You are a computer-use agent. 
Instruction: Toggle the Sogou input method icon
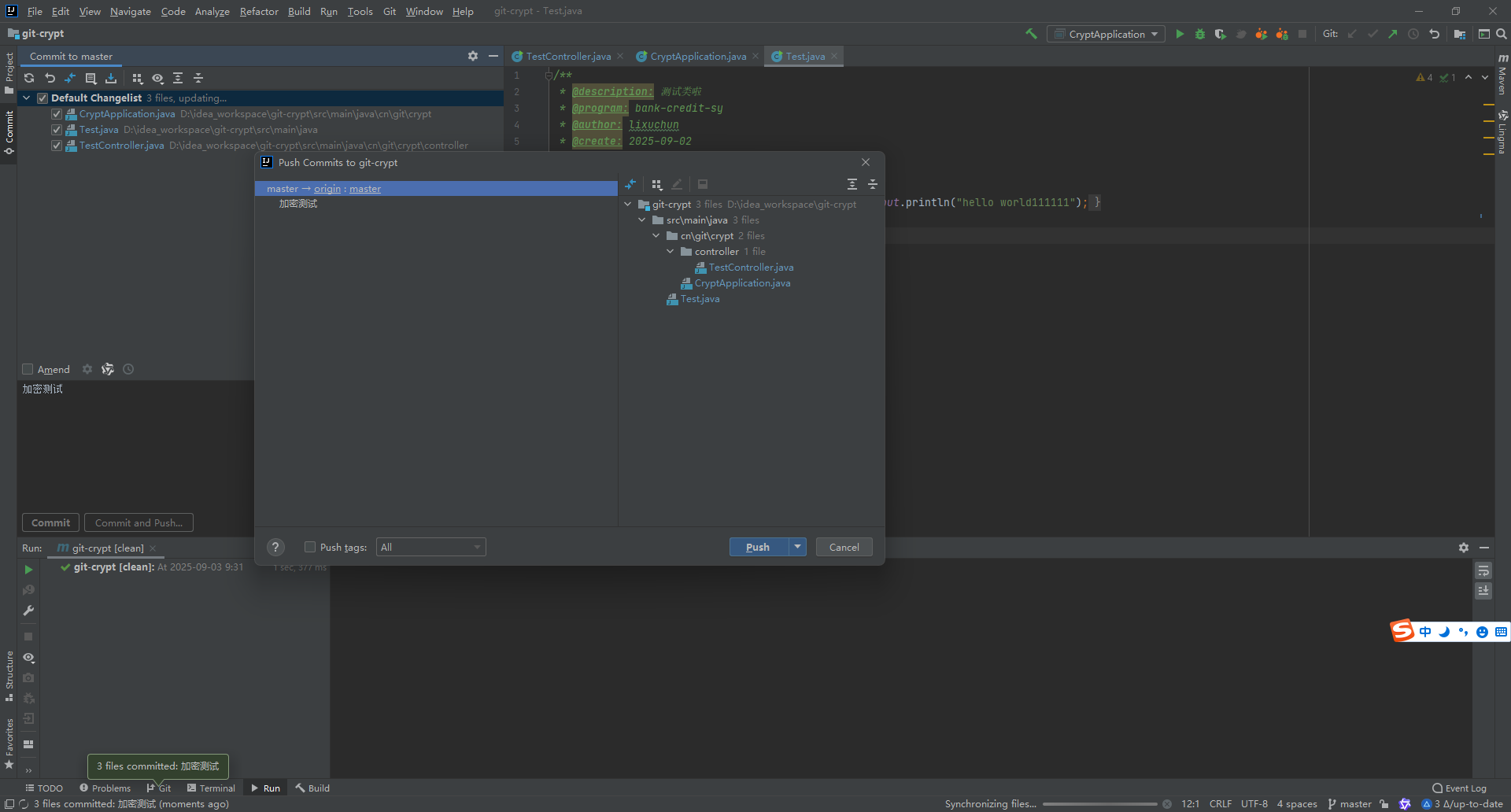(x=1402, y=631)
